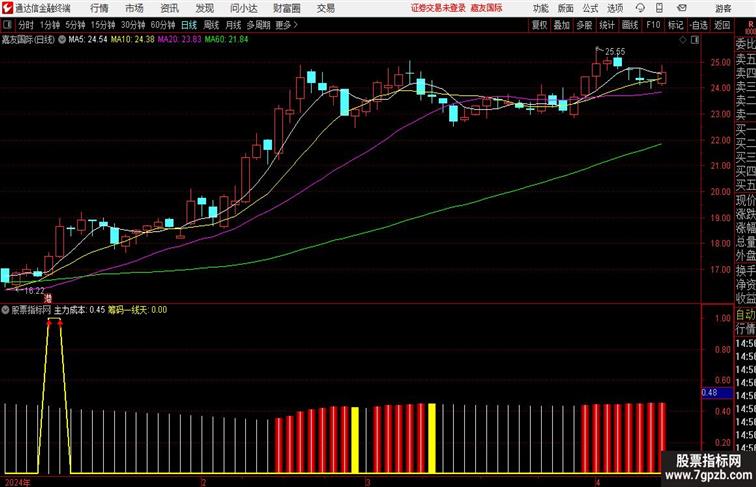This screenshot has height=487, width=756.
Task: Click the MA5: 24.54 value label
Action: tap(88, 40)
